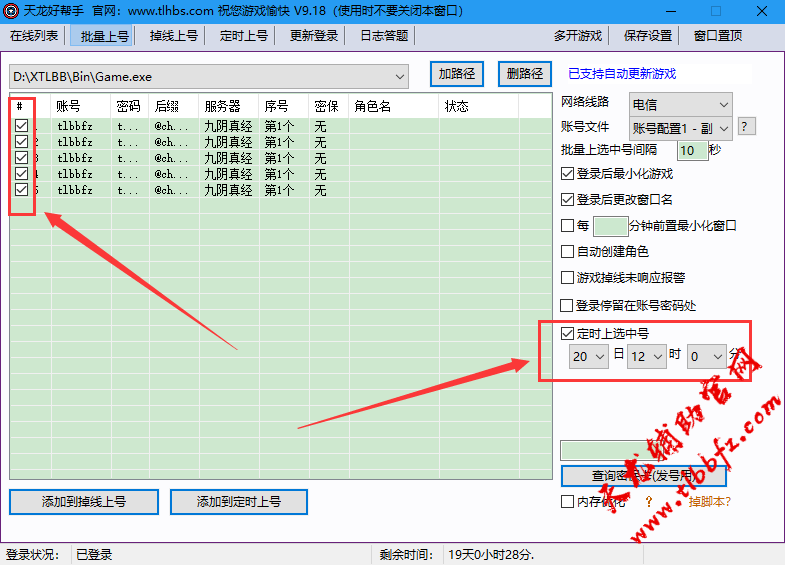Switch to the 在线列表 tab

point(35,35)
